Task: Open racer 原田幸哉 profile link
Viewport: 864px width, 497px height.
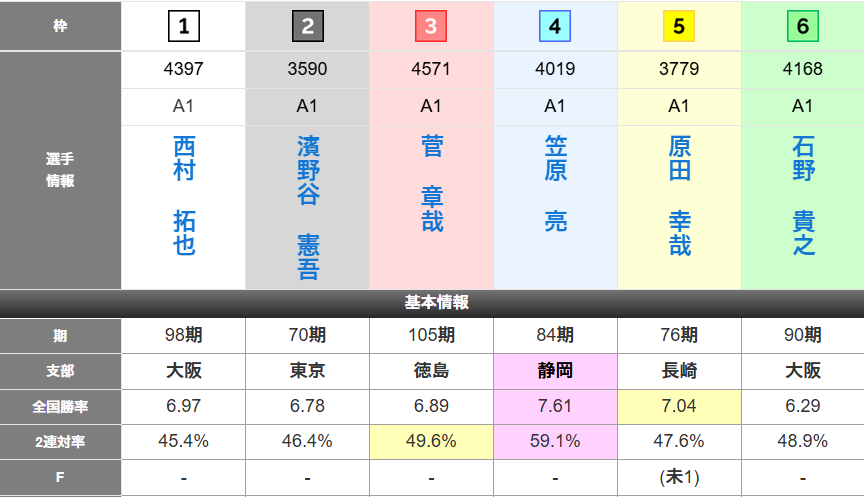Action: pos(679,196)
